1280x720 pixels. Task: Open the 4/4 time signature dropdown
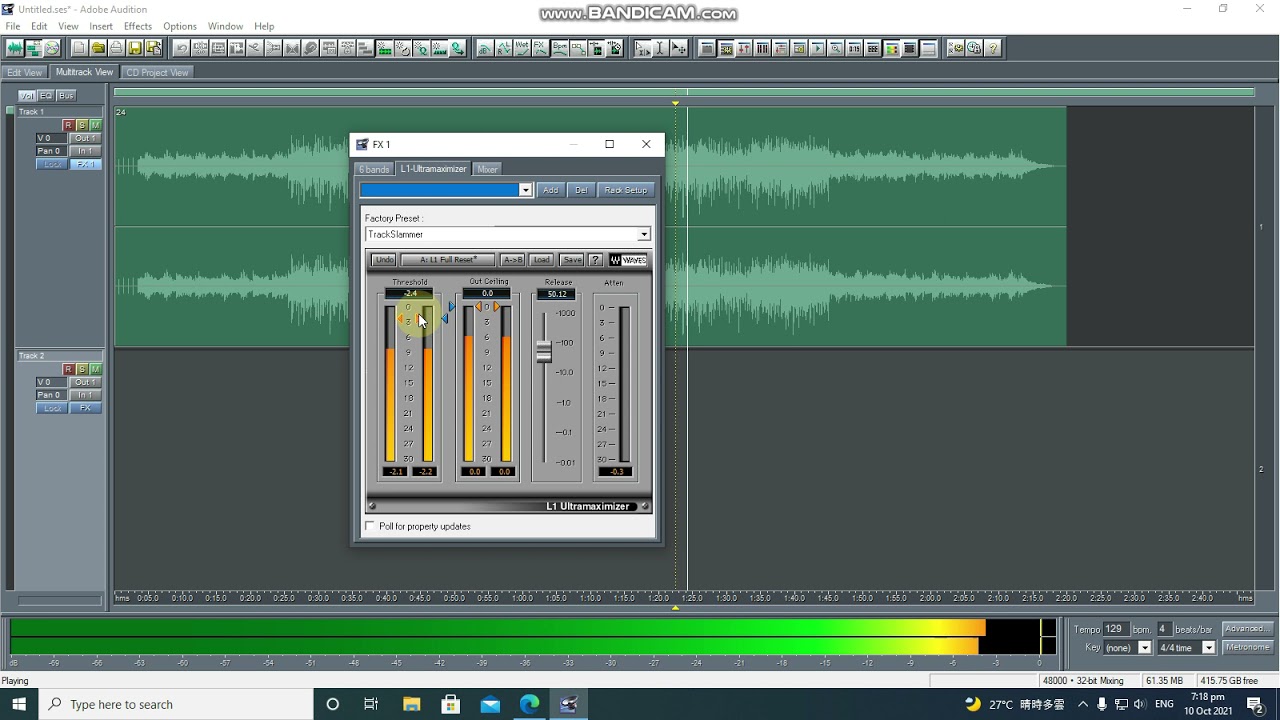(x=1208, y=648)
